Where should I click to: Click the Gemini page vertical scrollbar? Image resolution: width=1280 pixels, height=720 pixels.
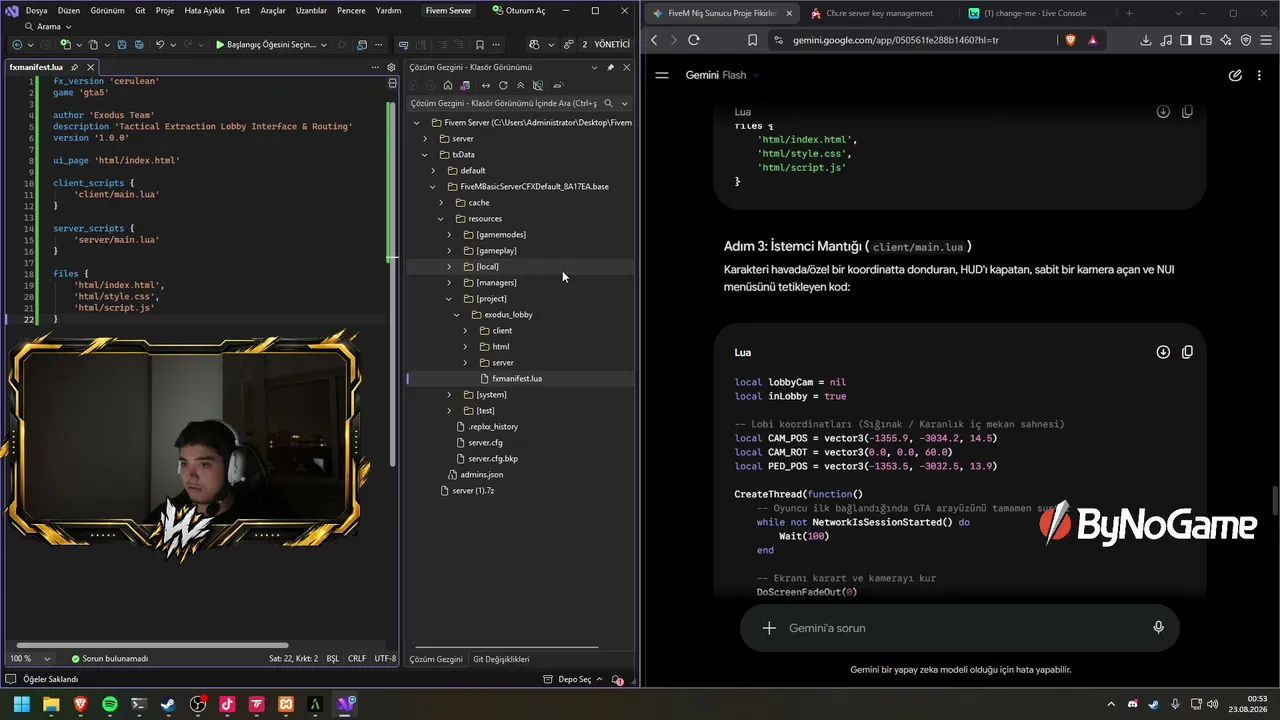click(1274, 500)
